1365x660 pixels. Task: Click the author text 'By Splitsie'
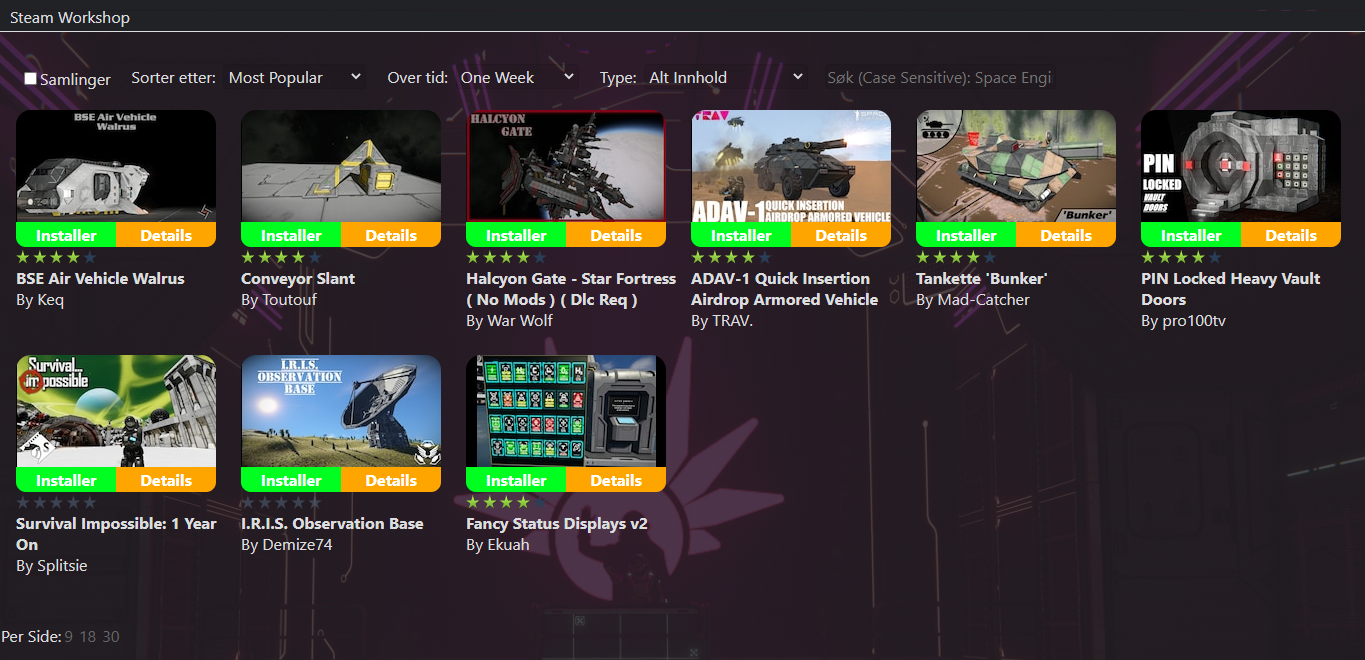click(52, 566)
